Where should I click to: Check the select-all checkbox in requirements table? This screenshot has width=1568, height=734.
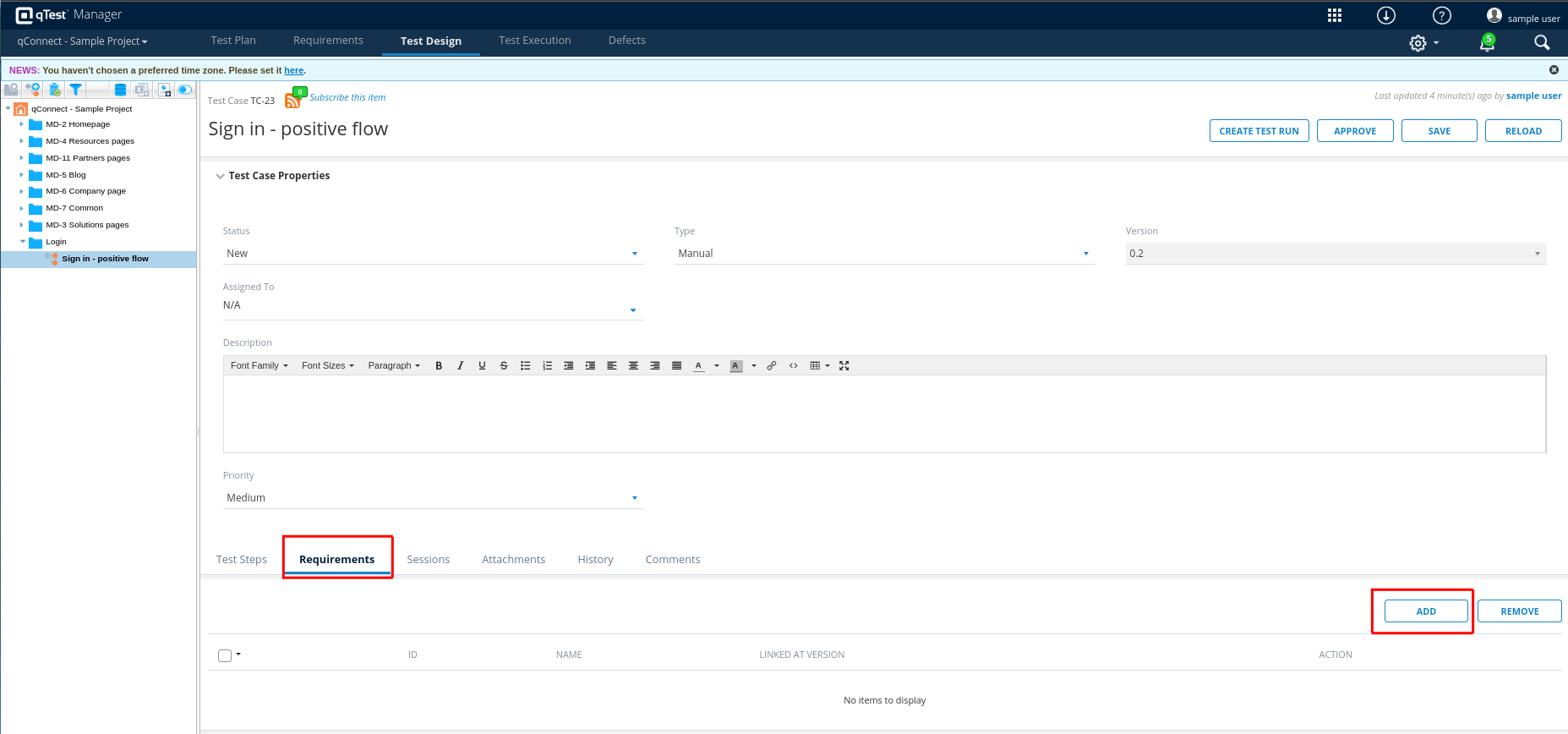coord(225,655)
